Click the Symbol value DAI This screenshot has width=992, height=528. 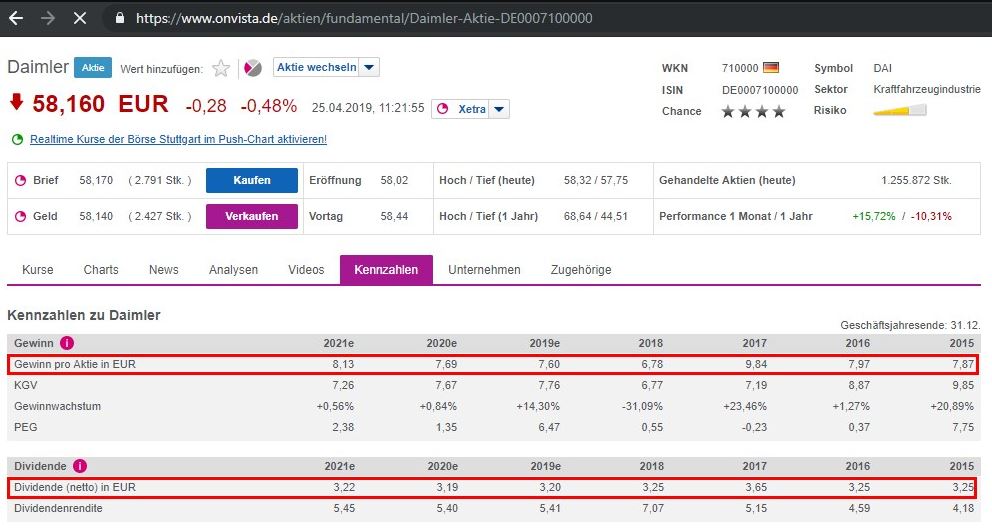(x=883, y=68)
